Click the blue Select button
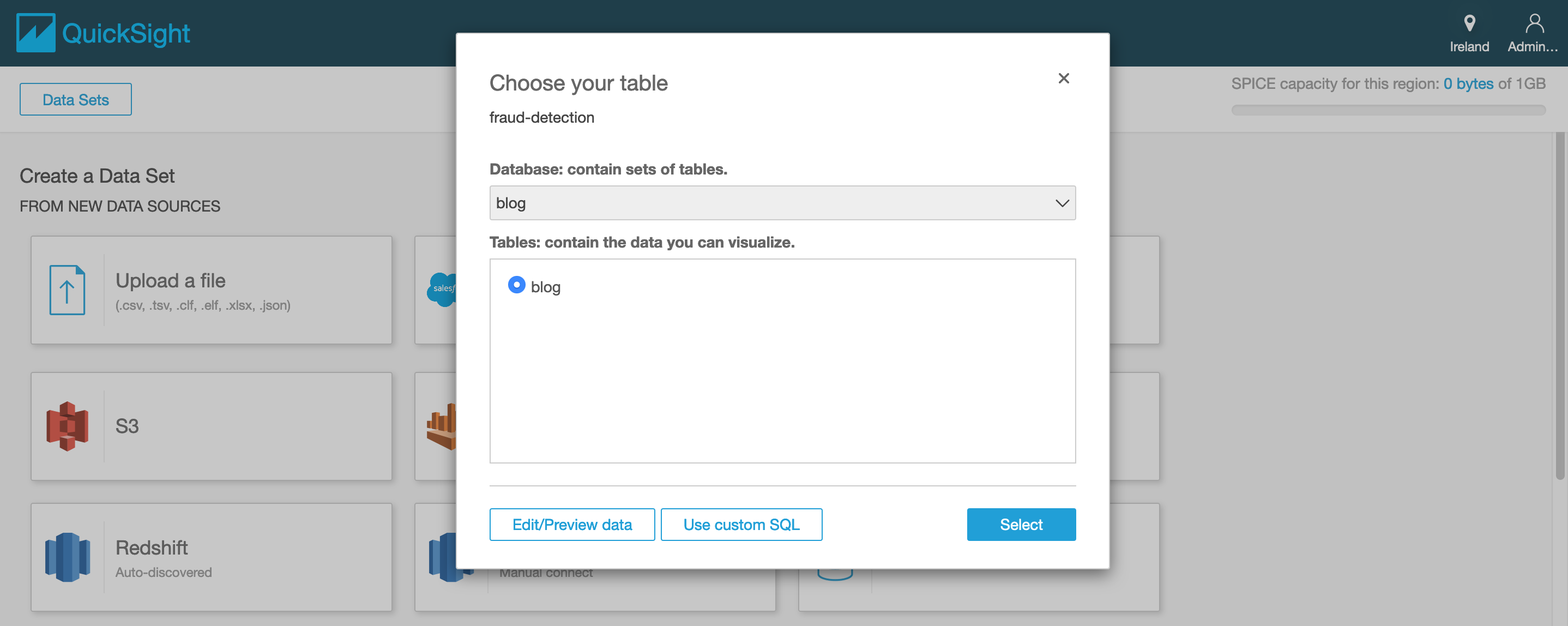The image size is (1568, 626). (x=1021, y=525)
